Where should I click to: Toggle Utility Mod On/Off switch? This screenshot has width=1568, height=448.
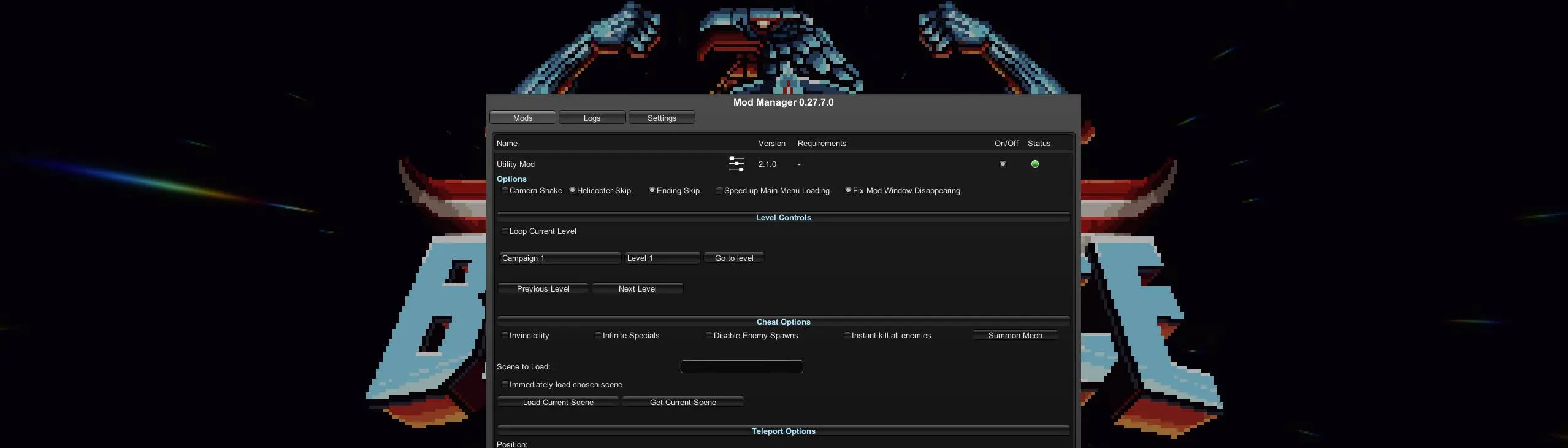1003,164
